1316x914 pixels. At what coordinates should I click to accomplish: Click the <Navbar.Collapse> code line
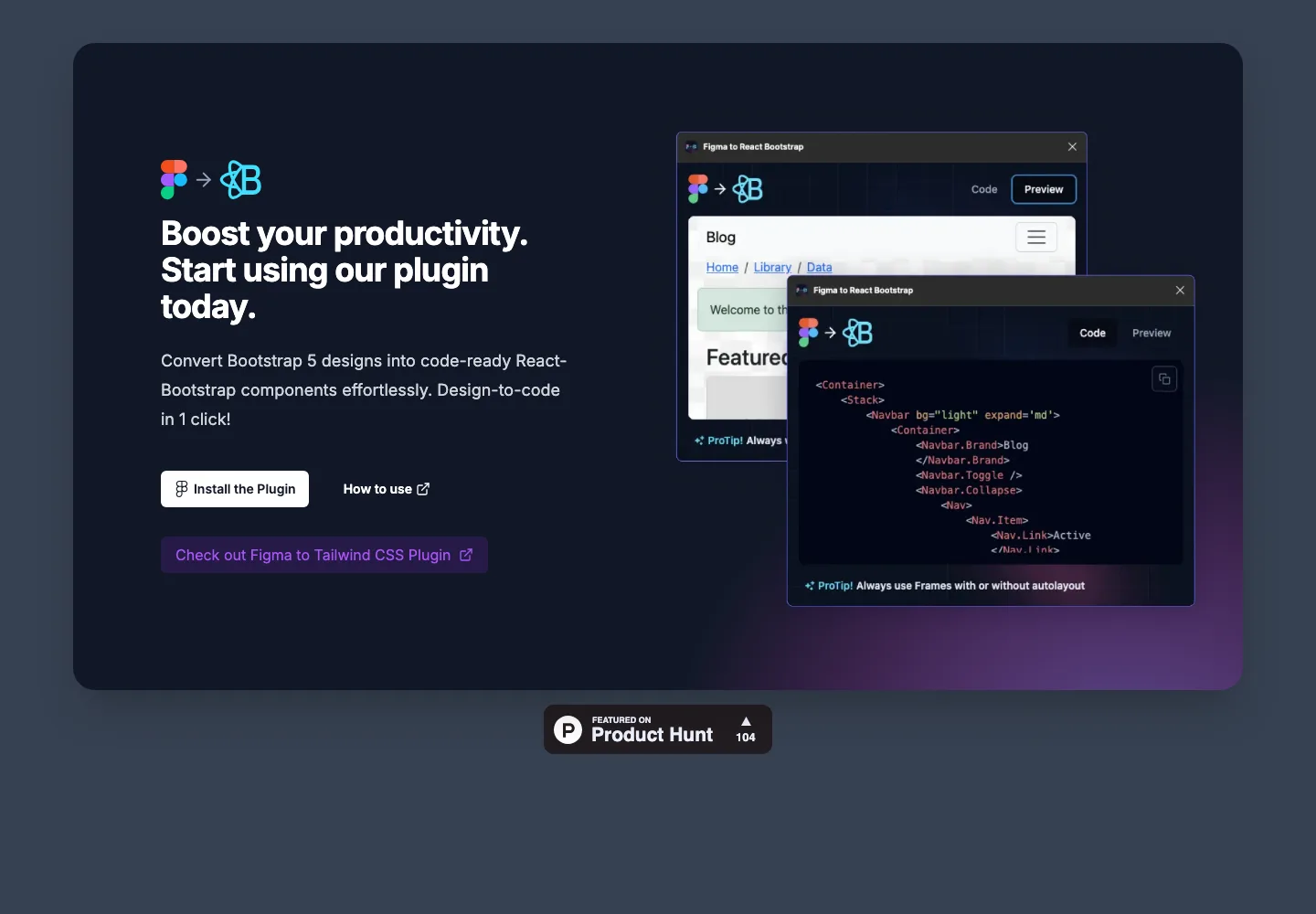[x=969, y=490]
